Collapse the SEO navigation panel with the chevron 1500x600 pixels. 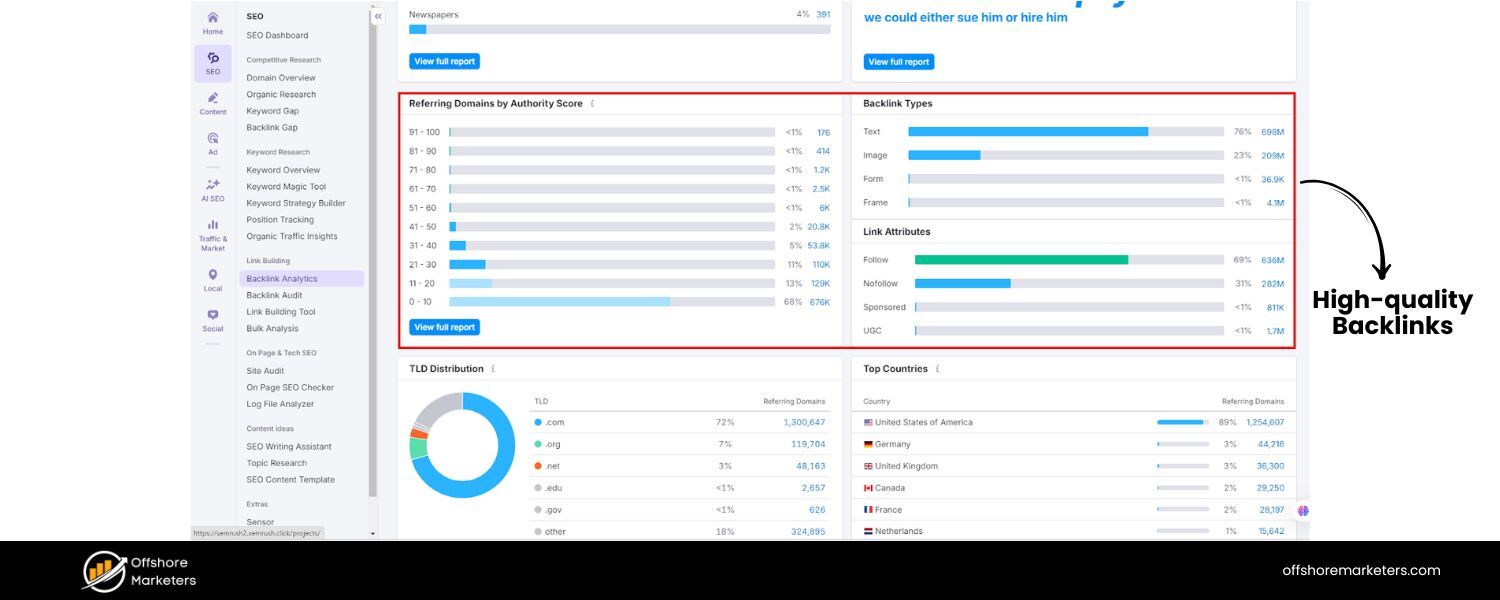378,16
